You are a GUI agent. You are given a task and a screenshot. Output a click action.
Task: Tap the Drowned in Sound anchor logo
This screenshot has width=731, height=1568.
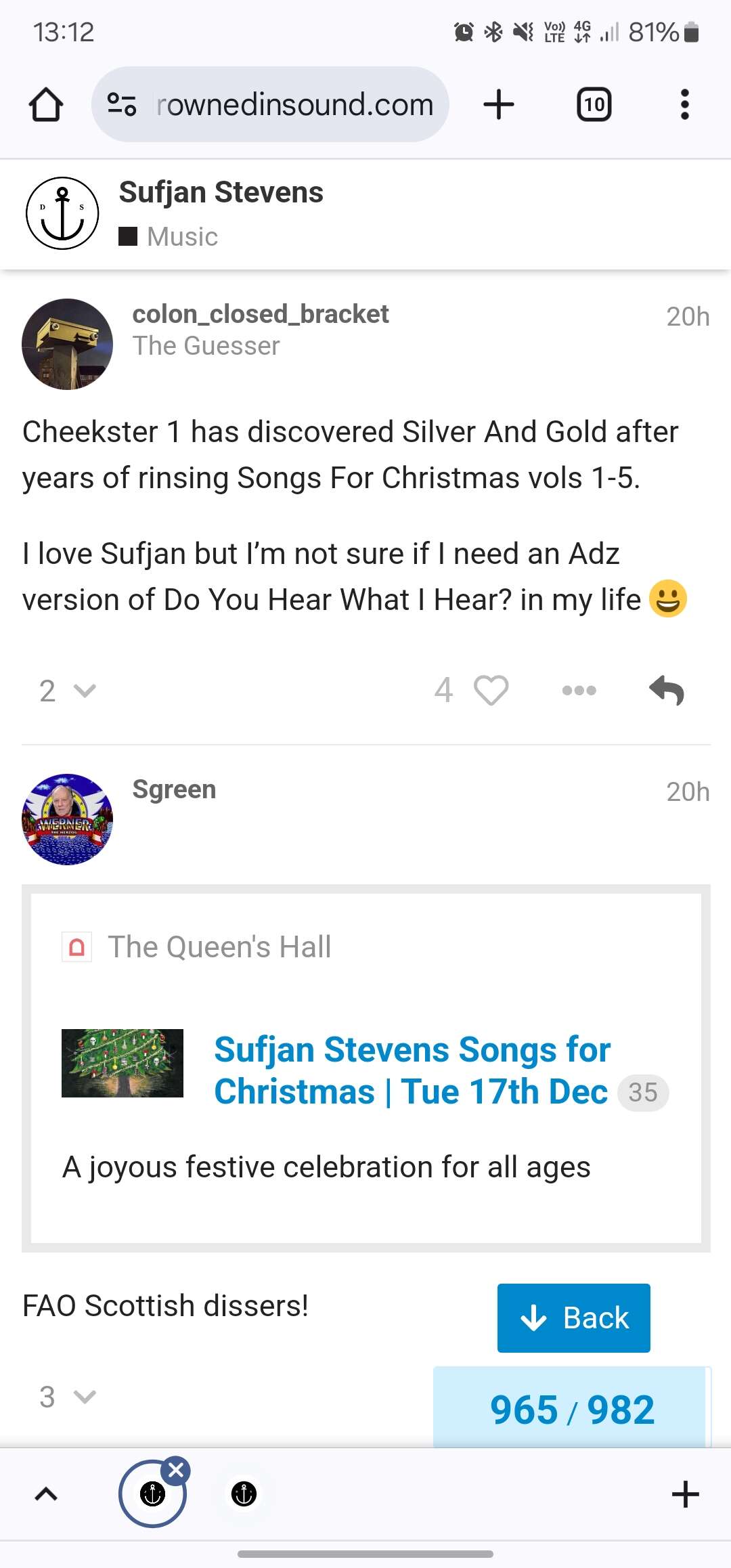point(62,213)
